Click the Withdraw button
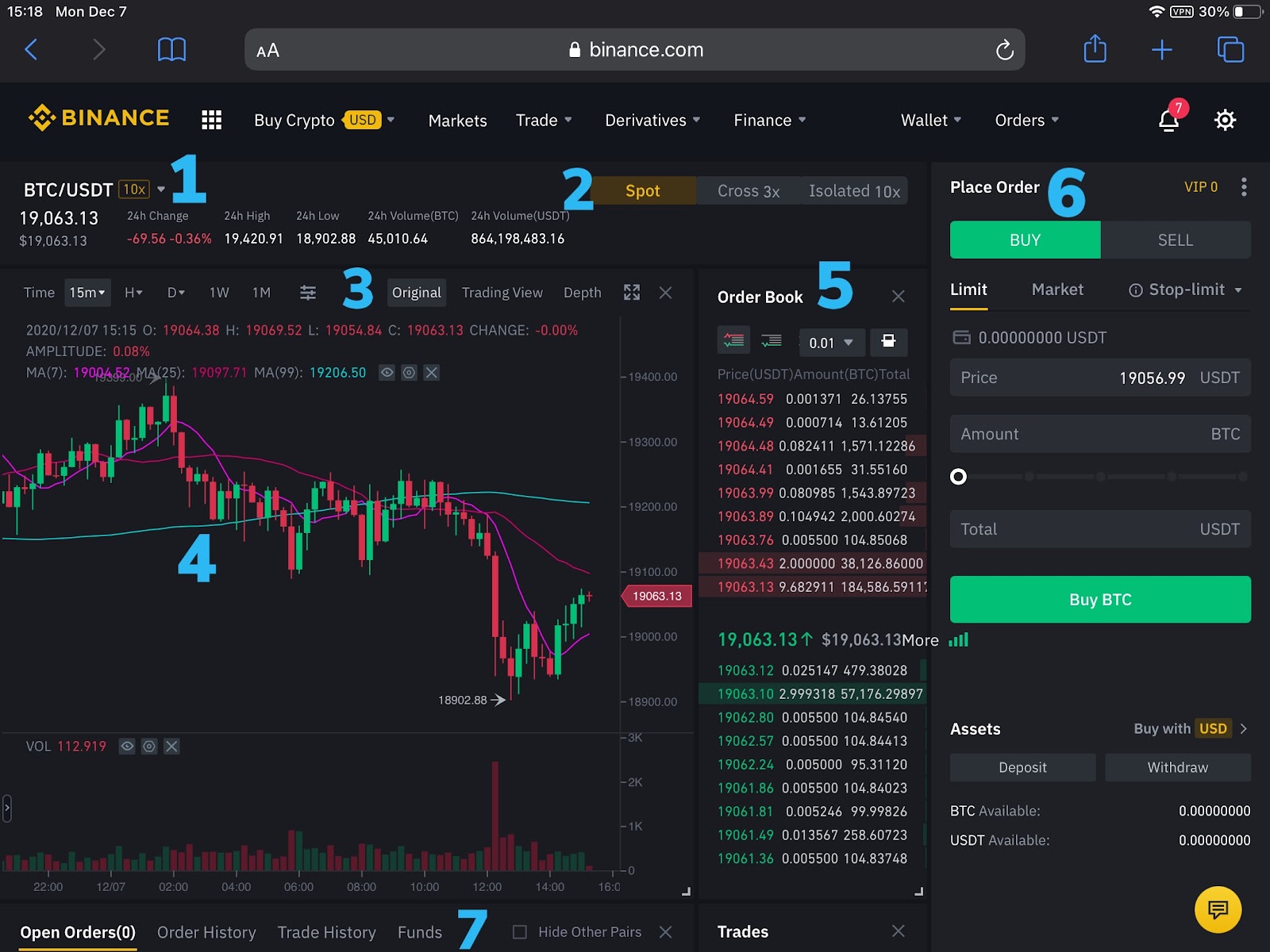Screen dimensions: 1270x952 pos(1178,767)
